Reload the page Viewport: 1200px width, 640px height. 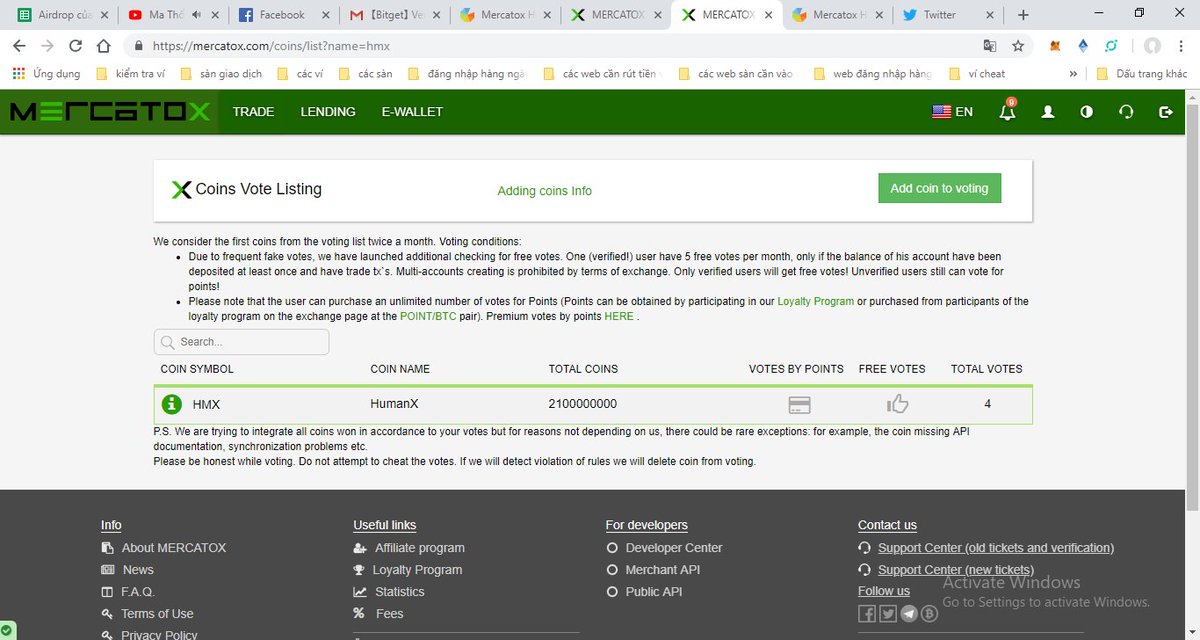coord(75,46)
